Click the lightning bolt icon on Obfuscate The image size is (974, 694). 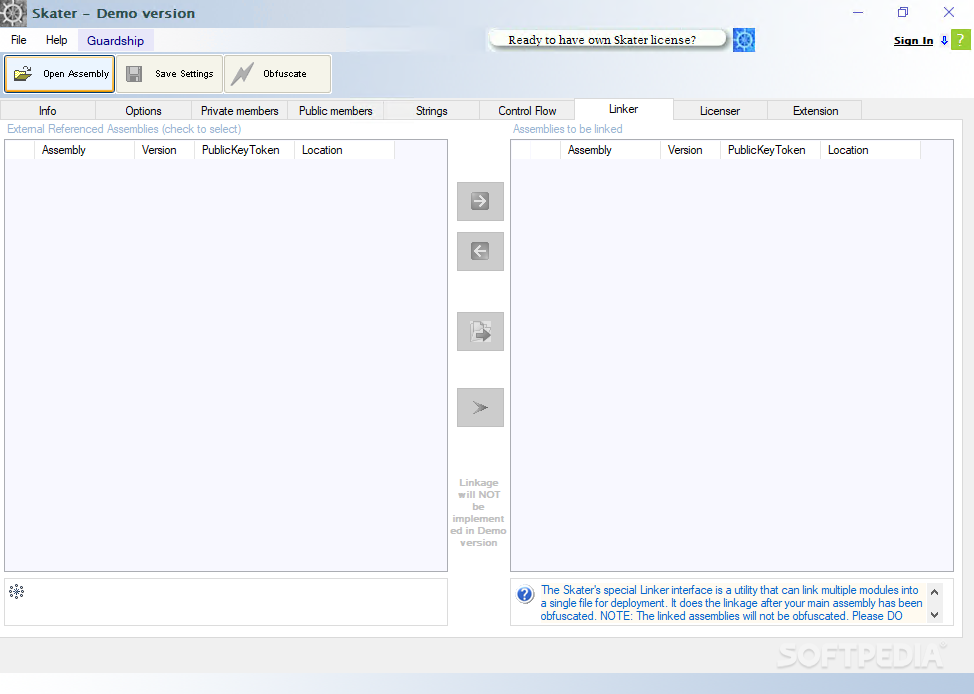click(242, 74)
